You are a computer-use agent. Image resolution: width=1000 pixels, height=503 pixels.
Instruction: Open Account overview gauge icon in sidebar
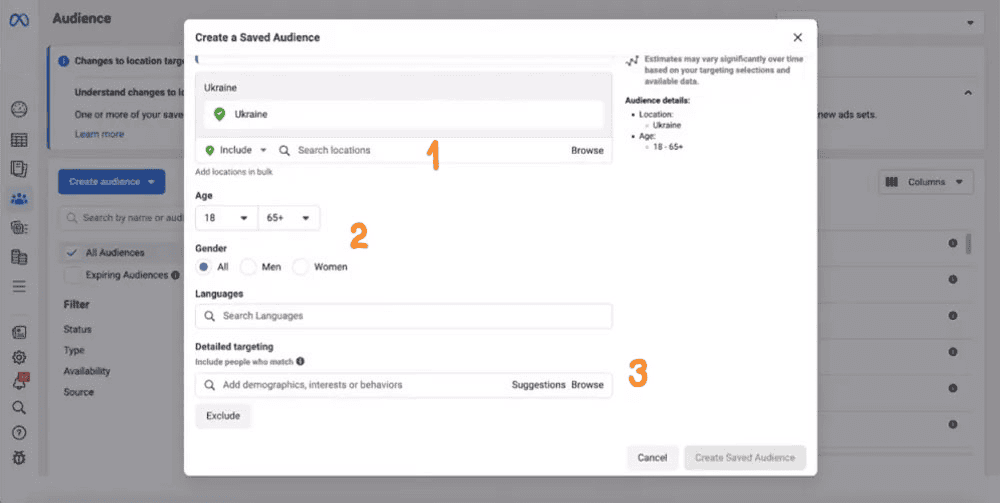coord(19,109)
